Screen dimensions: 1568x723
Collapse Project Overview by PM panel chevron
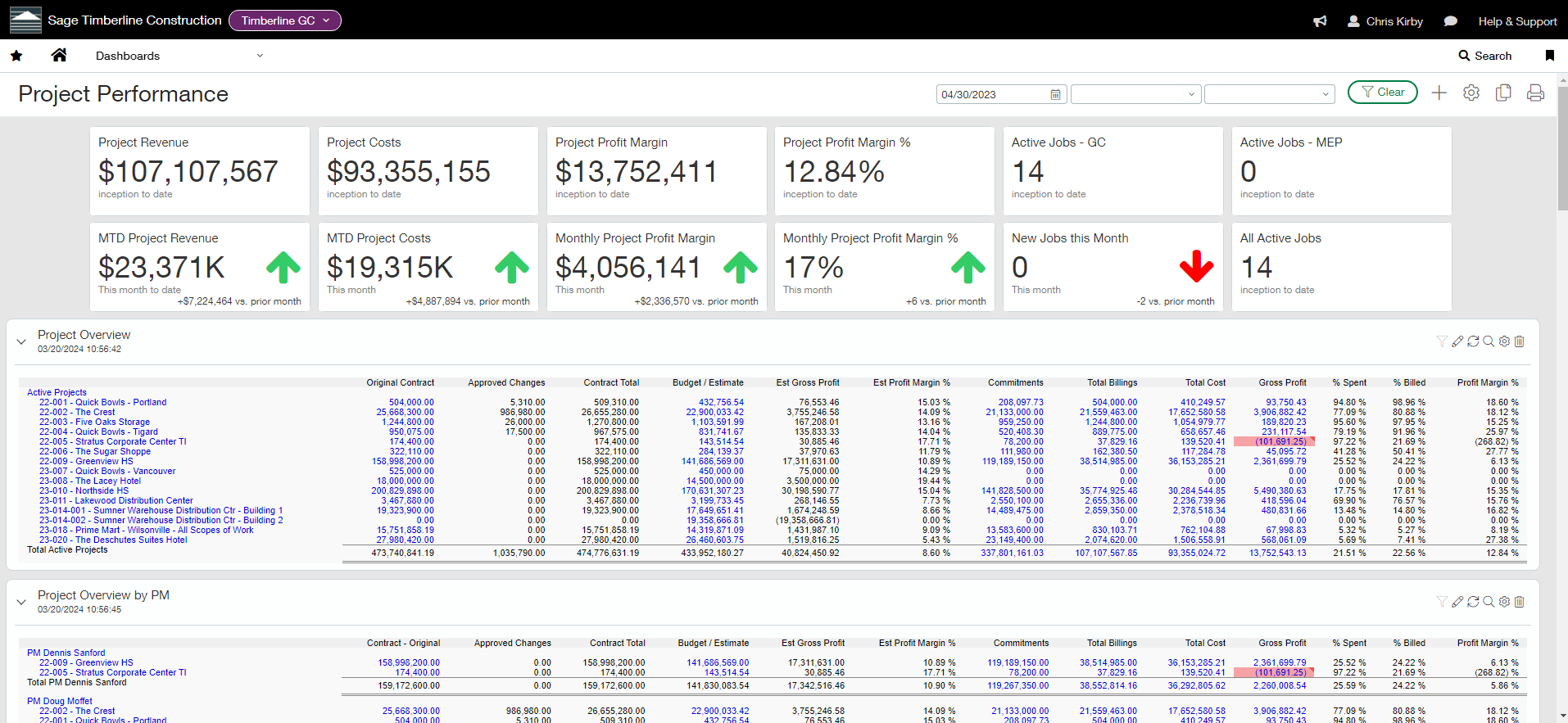coord(21,602)
